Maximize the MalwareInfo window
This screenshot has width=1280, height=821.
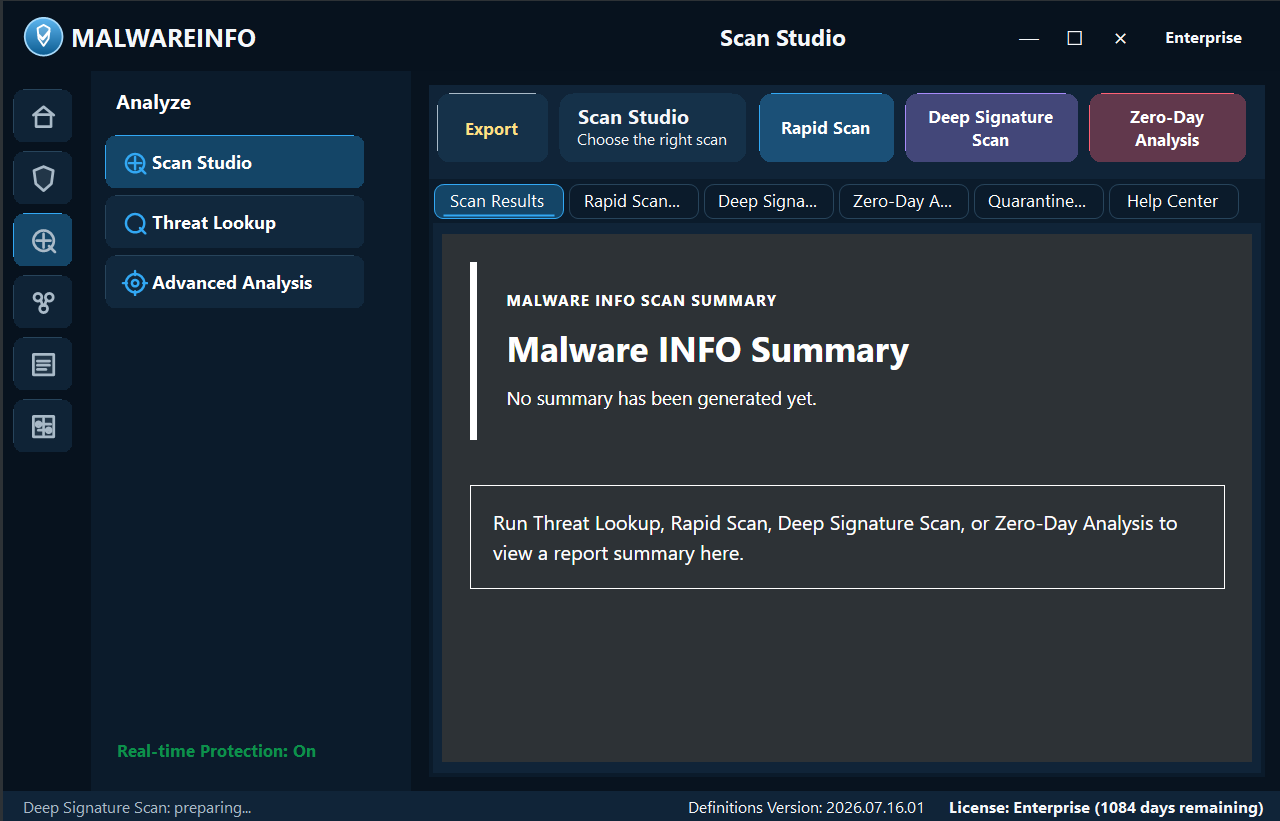pyautogui.click(x=1075, y=38)
